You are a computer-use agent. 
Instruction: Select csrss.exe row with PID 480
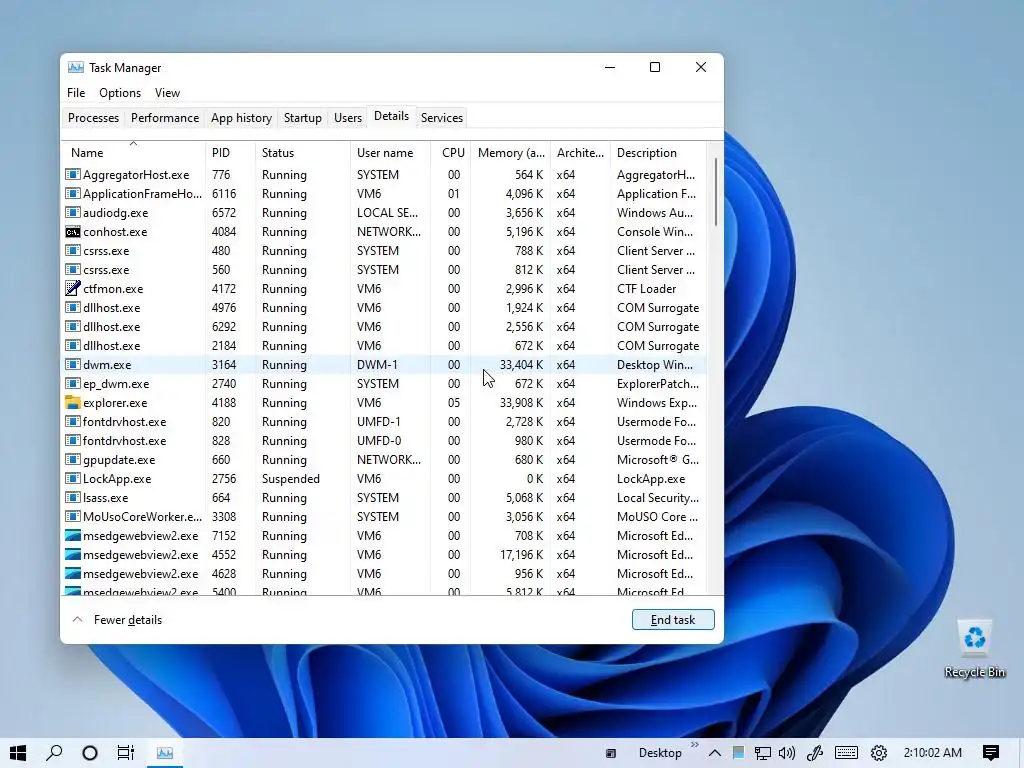pos(385,251)
